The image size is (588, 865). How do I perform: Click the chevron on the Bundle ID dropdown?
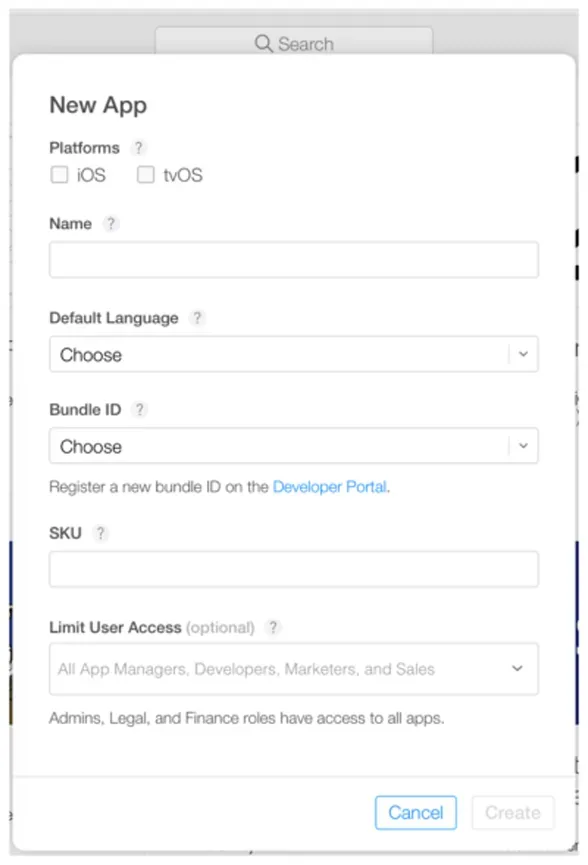(x=522, y=446)
